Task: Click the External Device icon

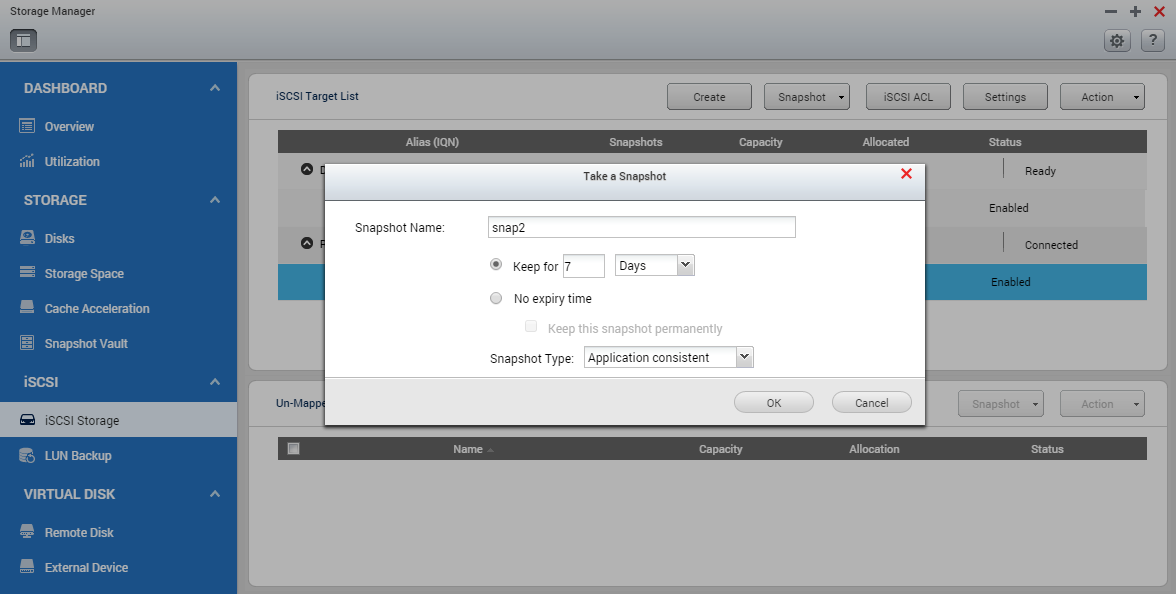Action: tap(27, 567)
